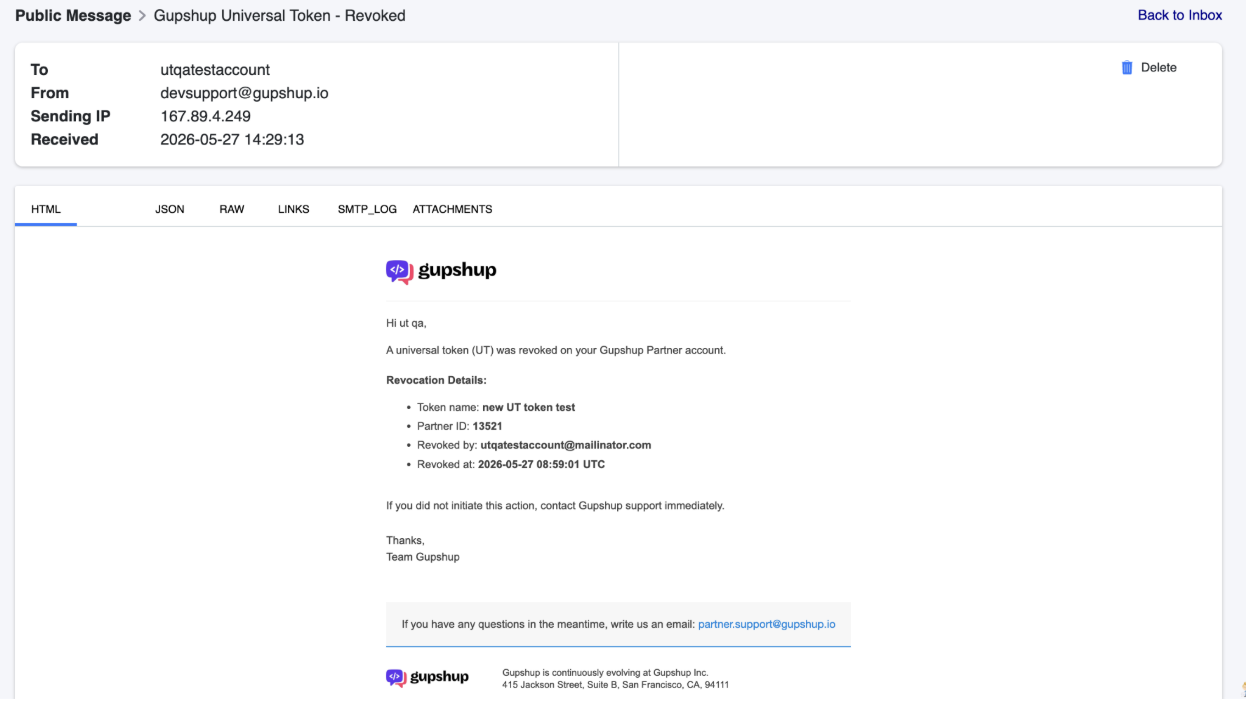
Task: Click the 415 Jackson Street address line
Action: point(615,685)
